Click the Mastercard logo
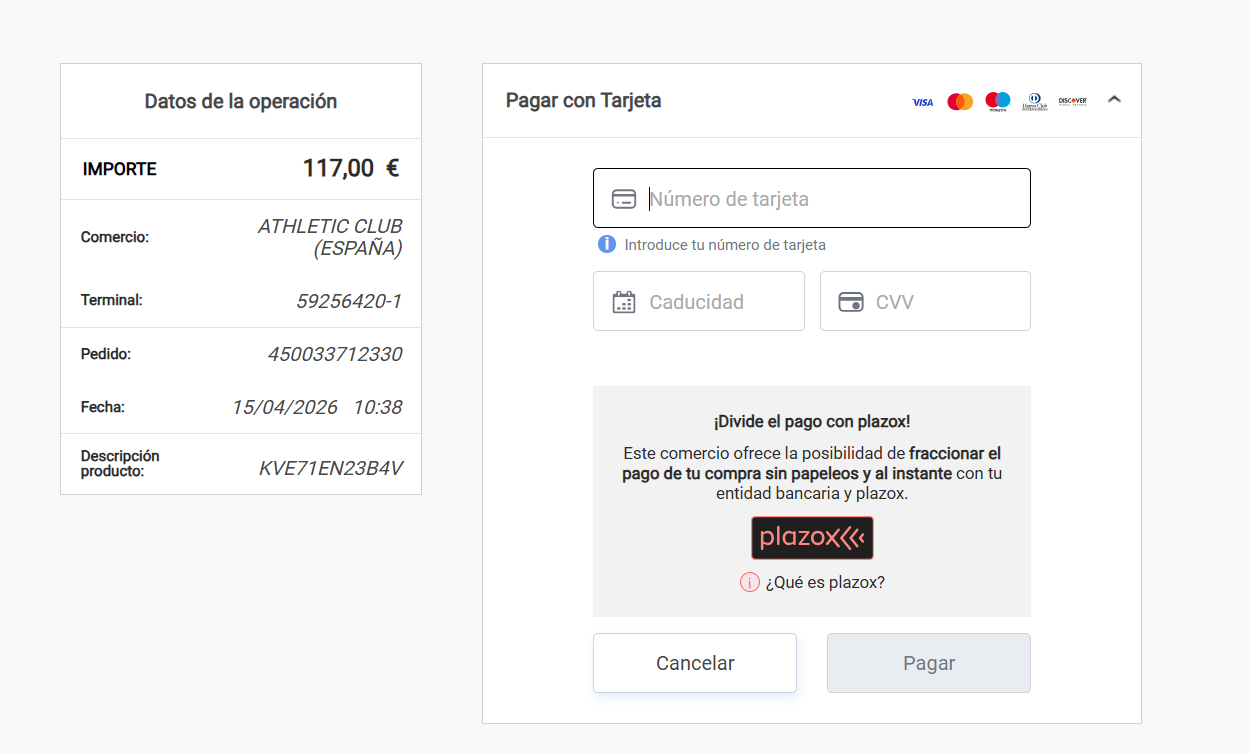The height and width of the screenshot is (753, 1249). [960, 102]
